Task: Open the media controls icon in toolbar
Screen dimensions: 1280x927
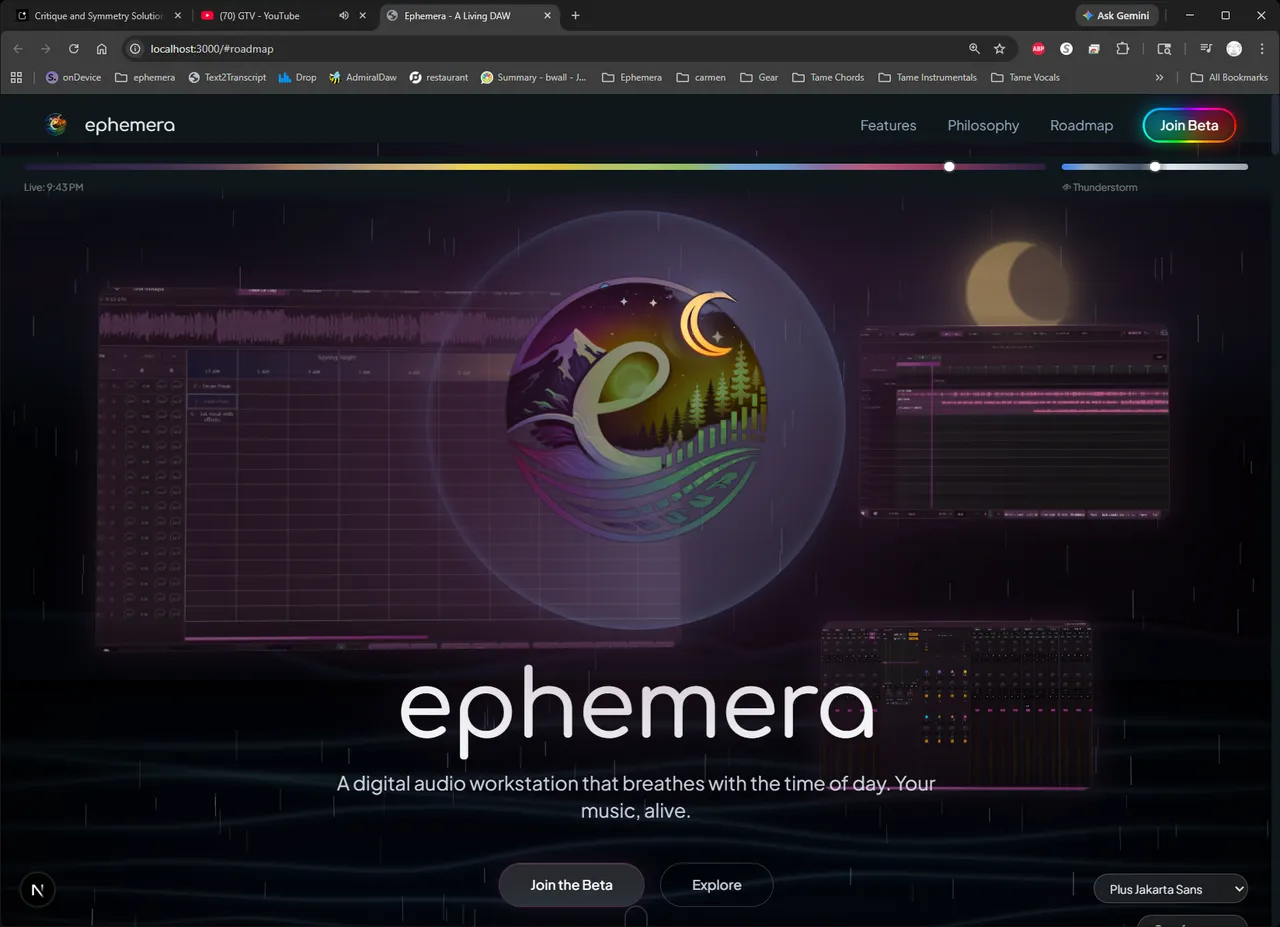Action: coord(1206,49)
